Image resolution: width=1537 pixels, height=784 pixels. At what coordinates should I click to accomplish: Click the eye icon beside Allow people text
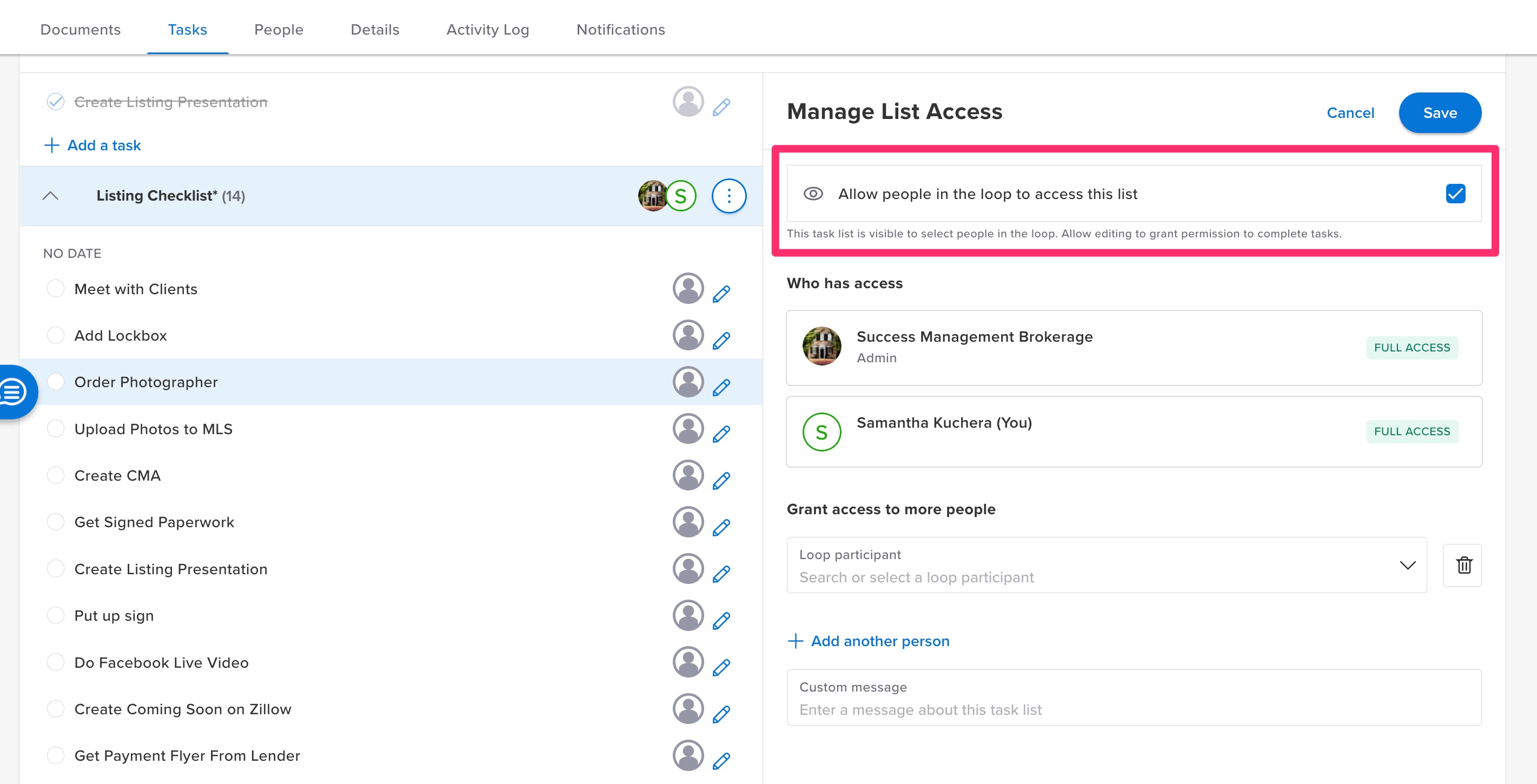pyautogui.click(x=813, y=194)
